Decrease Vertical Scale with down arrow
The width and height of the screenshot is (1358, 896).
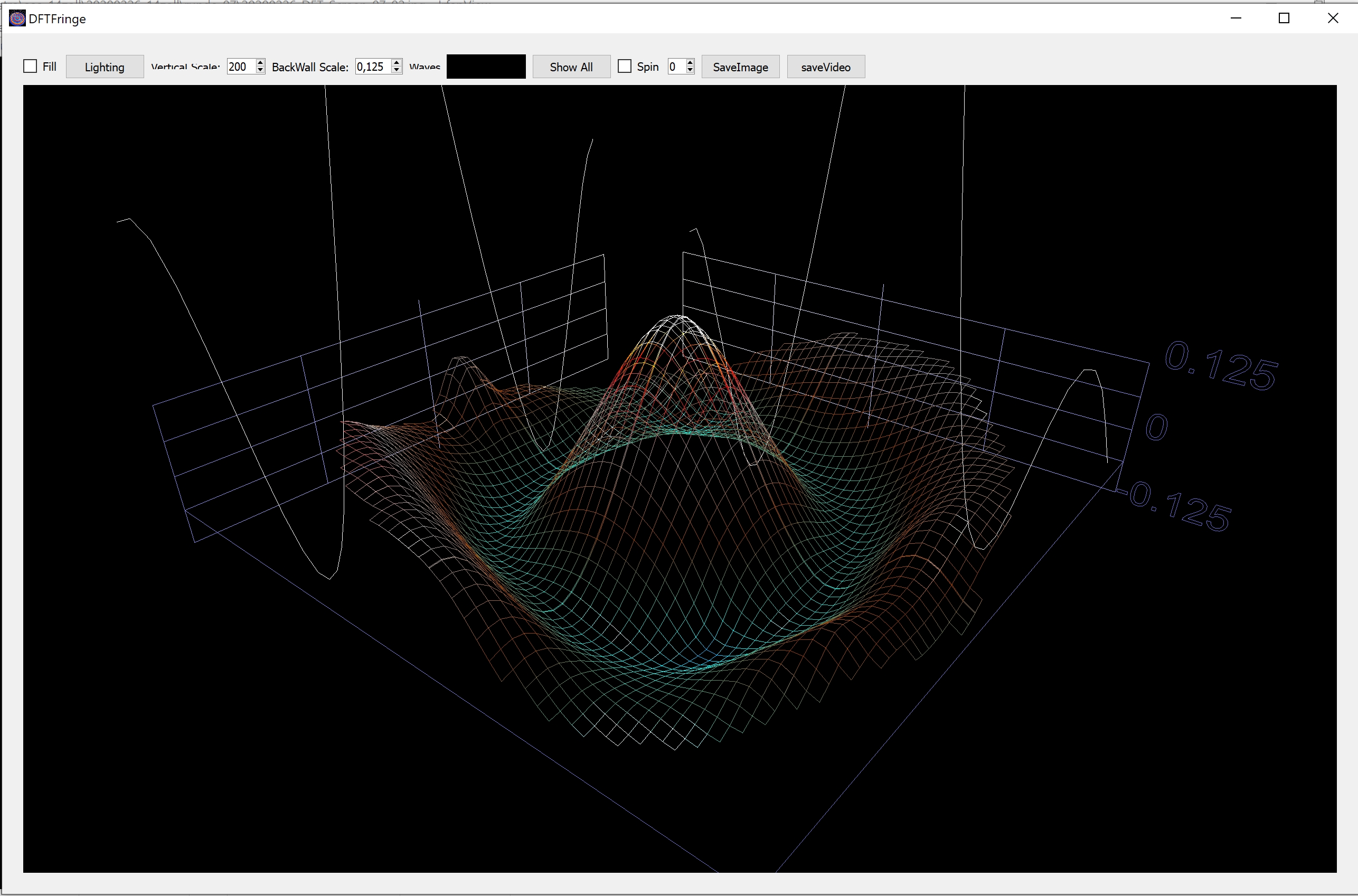click(260, 70)
